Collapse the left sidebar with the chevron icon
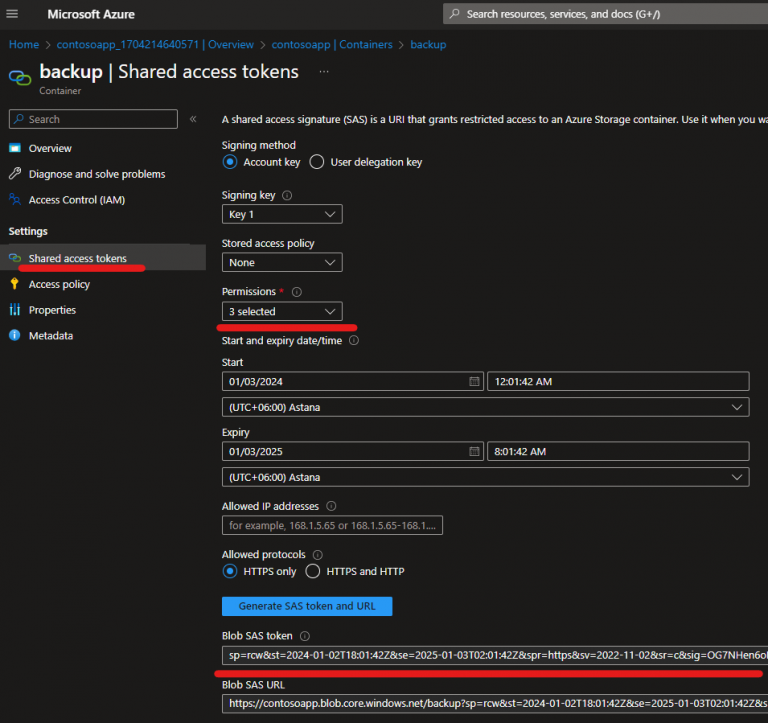 [193, 119]
